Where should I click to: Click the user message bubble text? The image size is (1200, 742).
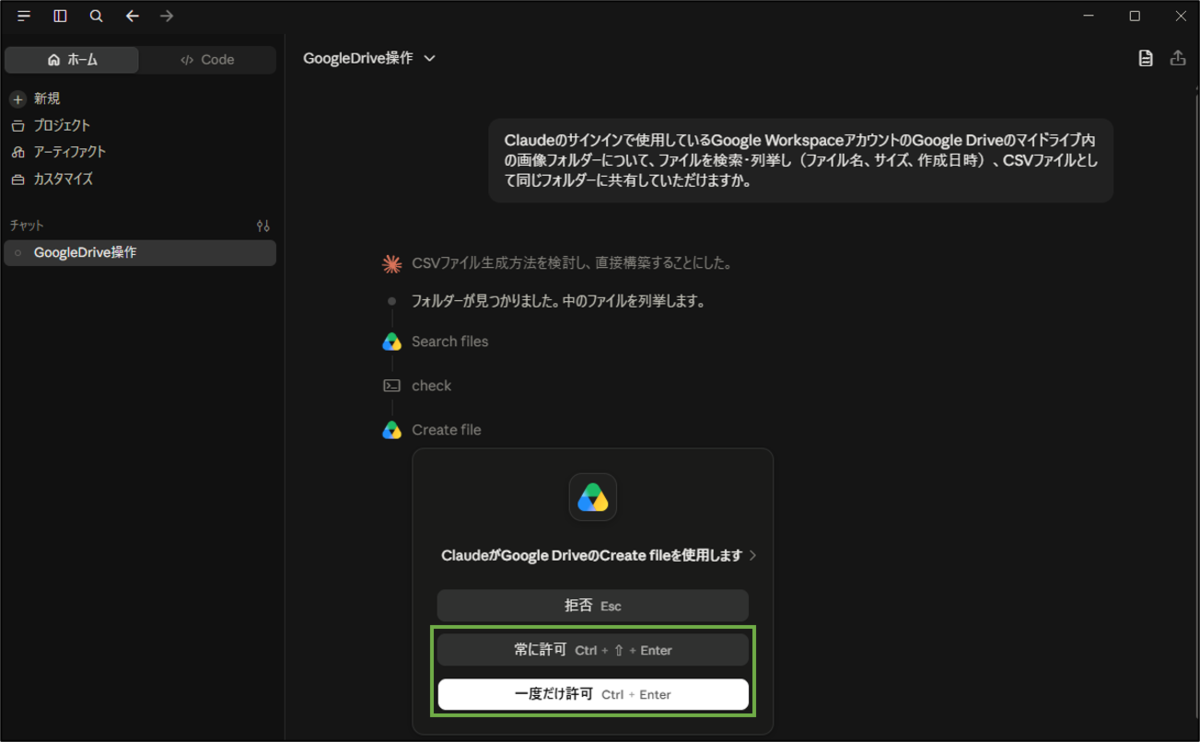[x=801, y=161]
